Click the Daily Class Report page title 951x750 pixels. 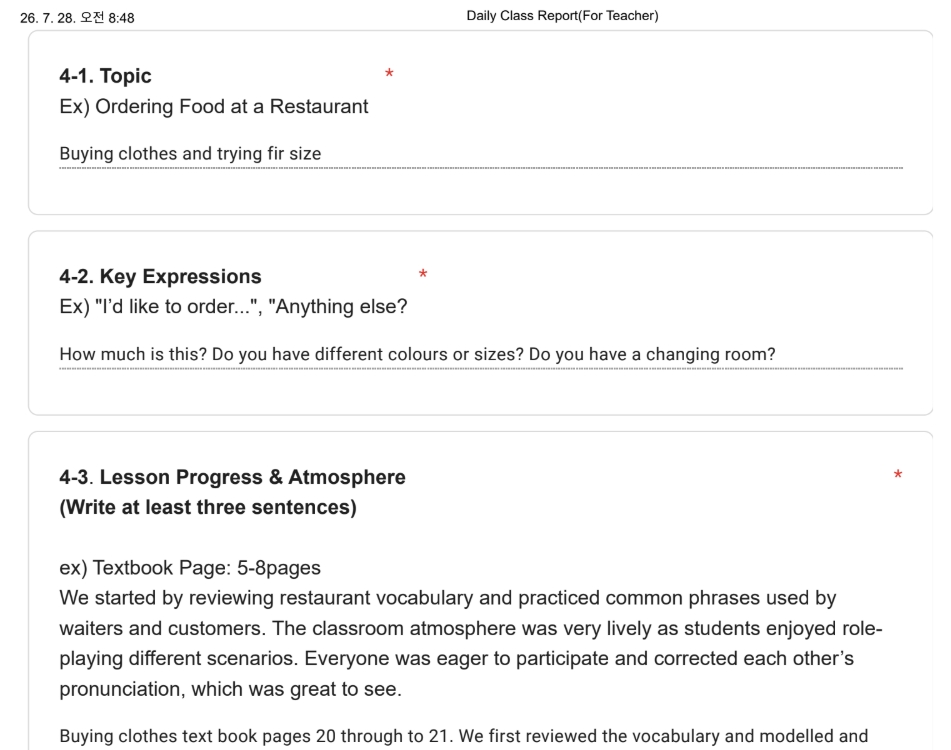pos(562,16)
